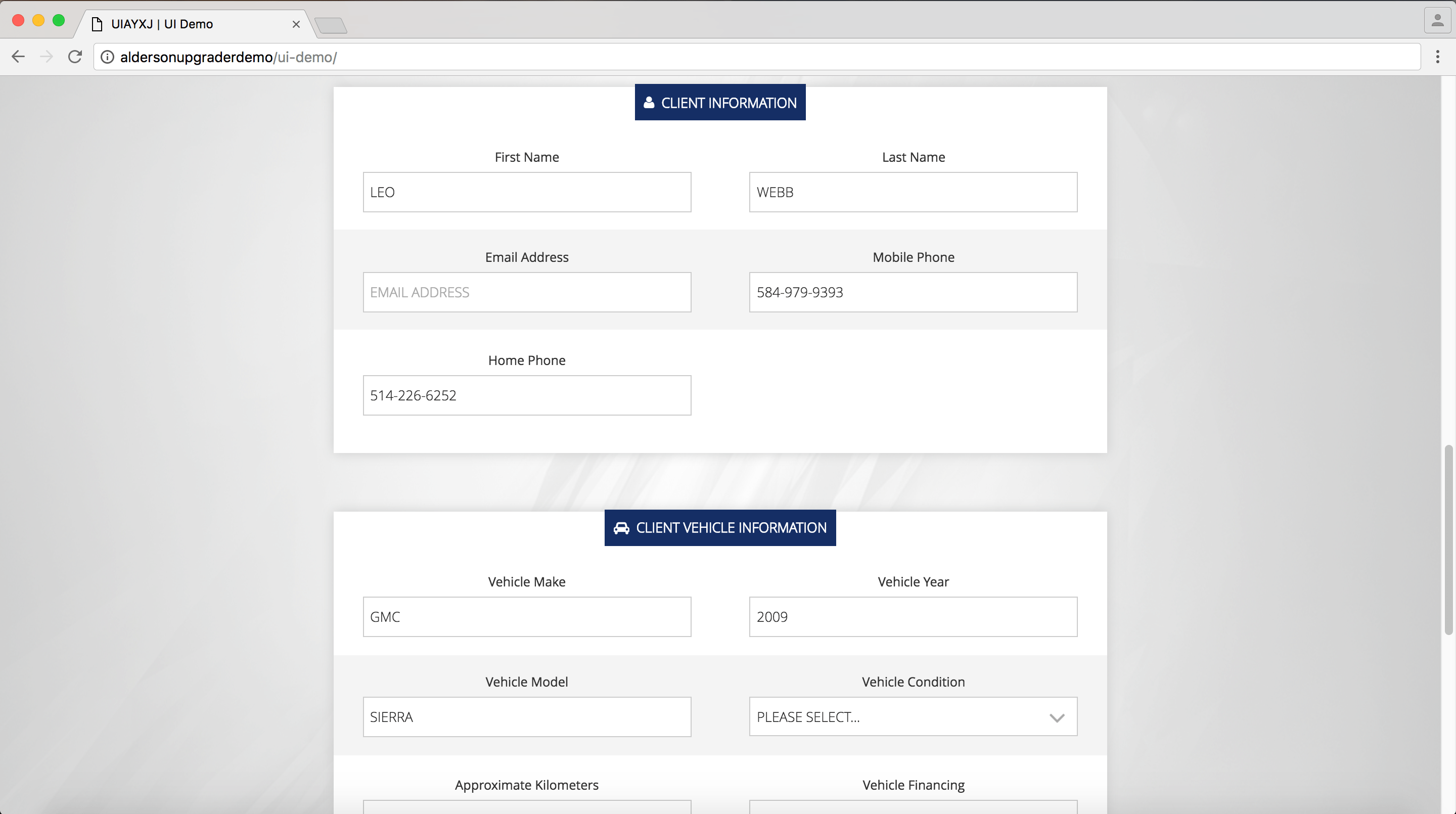Click the browser back arrow

point(18,57)
